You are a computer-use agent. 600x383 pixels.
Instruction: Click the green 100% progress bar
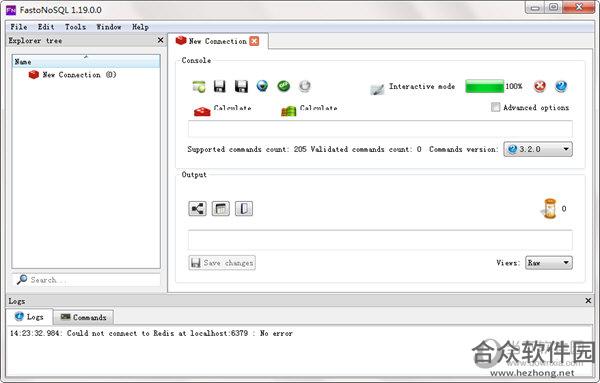[484, 86]
